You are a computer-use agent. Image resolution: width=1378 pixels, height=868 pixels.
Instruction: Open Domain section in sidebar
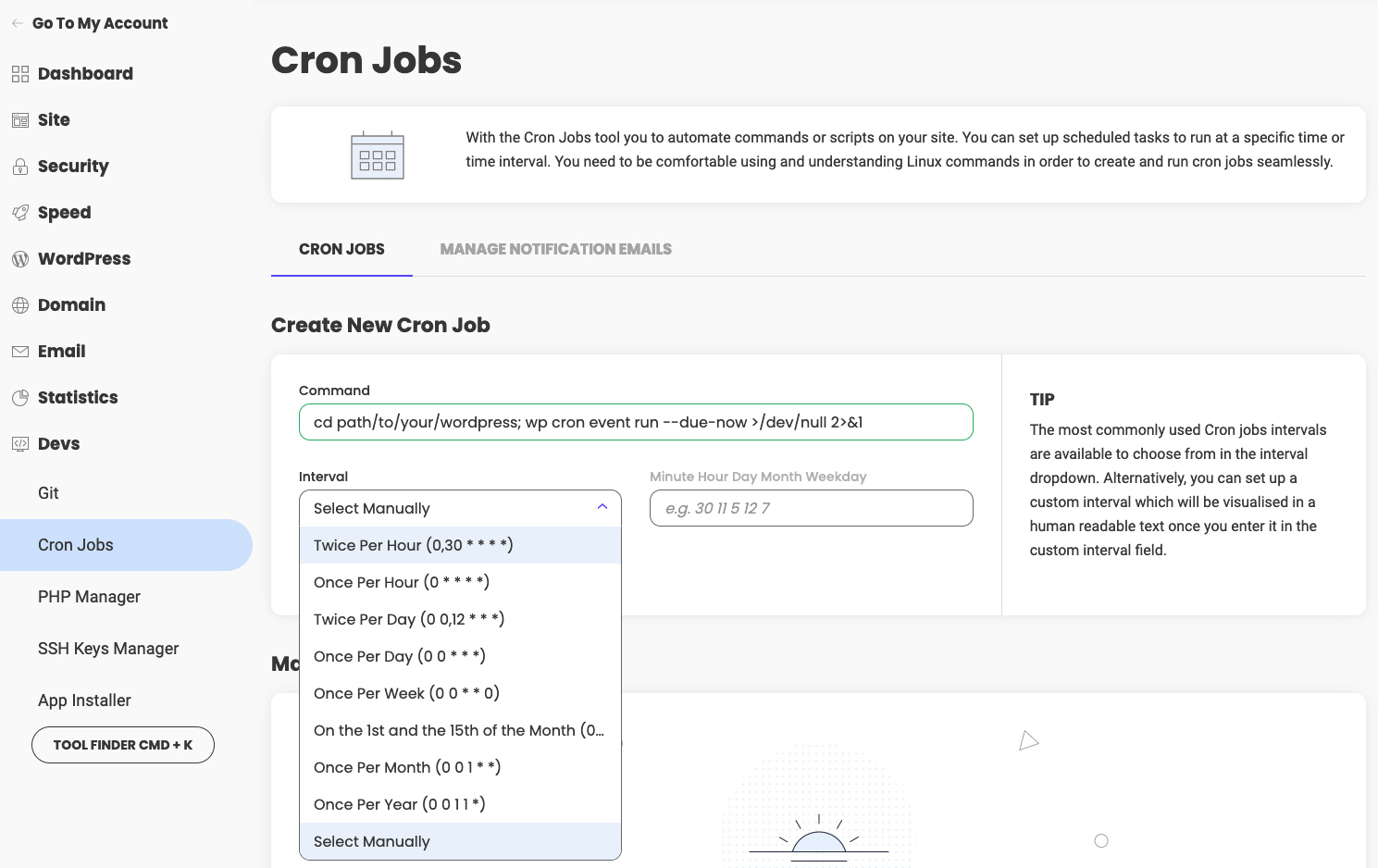coord(71,305)
